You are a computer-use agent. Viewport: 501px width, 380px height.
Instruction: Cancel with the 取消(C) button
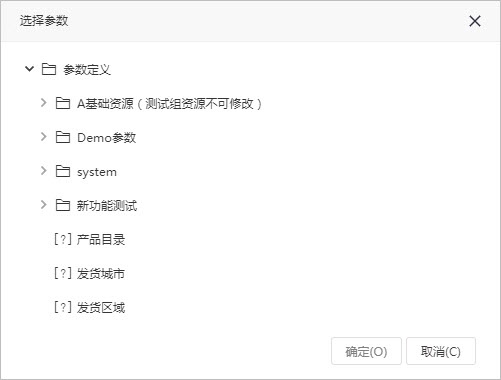click(441, 351)
